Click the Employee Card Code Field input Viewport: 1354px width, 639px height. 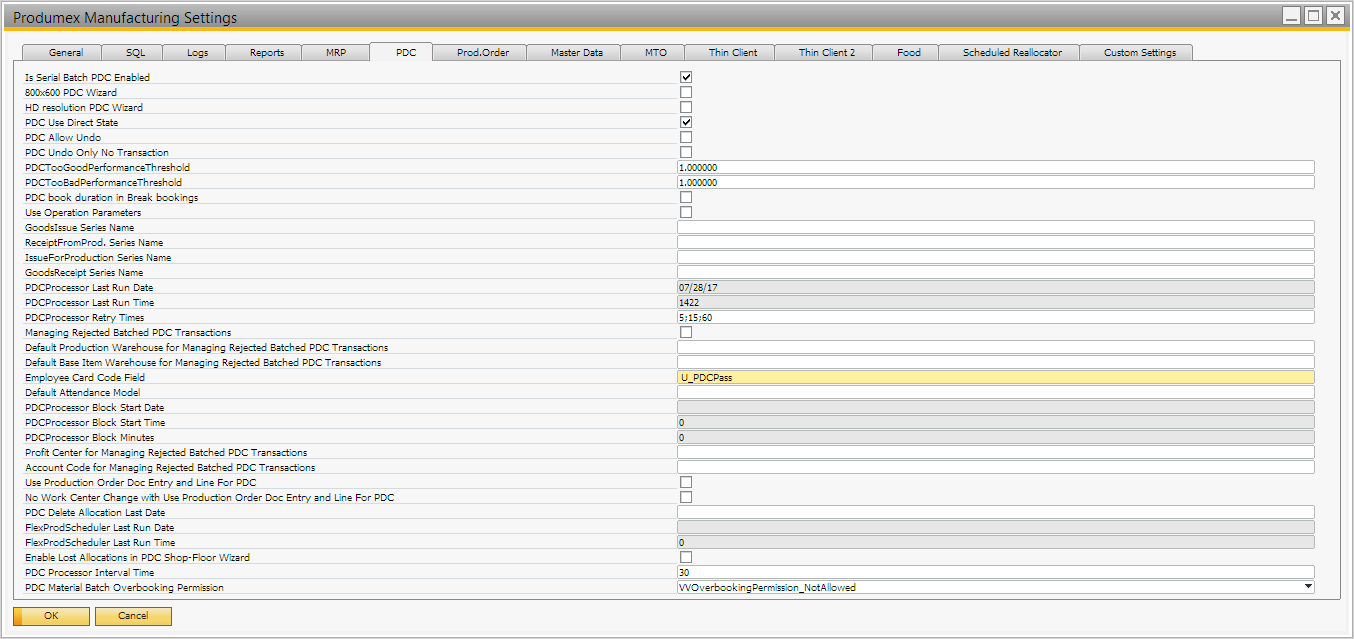tap(995, 377)
